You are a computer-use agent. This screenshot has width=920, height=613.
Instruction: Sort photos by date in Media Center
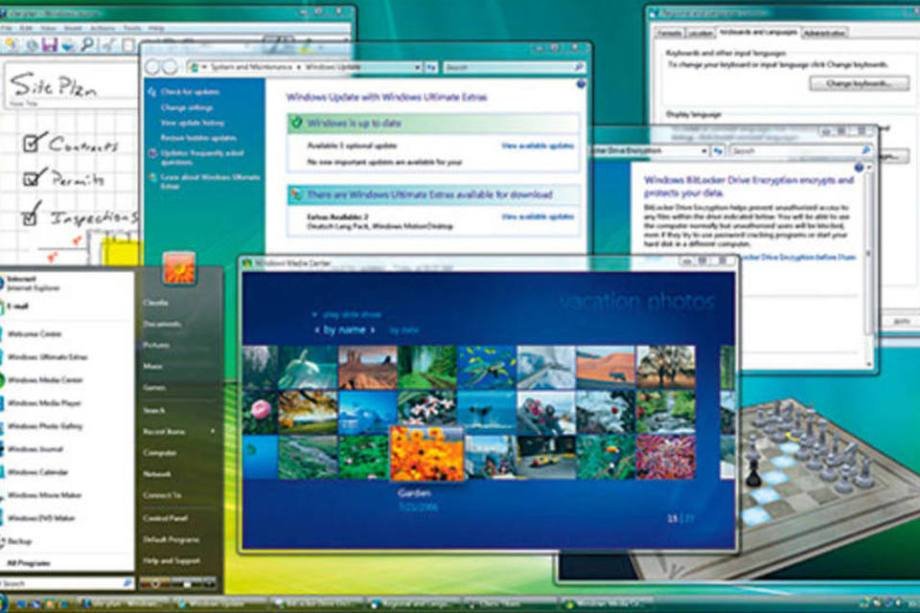pos(404,330)
